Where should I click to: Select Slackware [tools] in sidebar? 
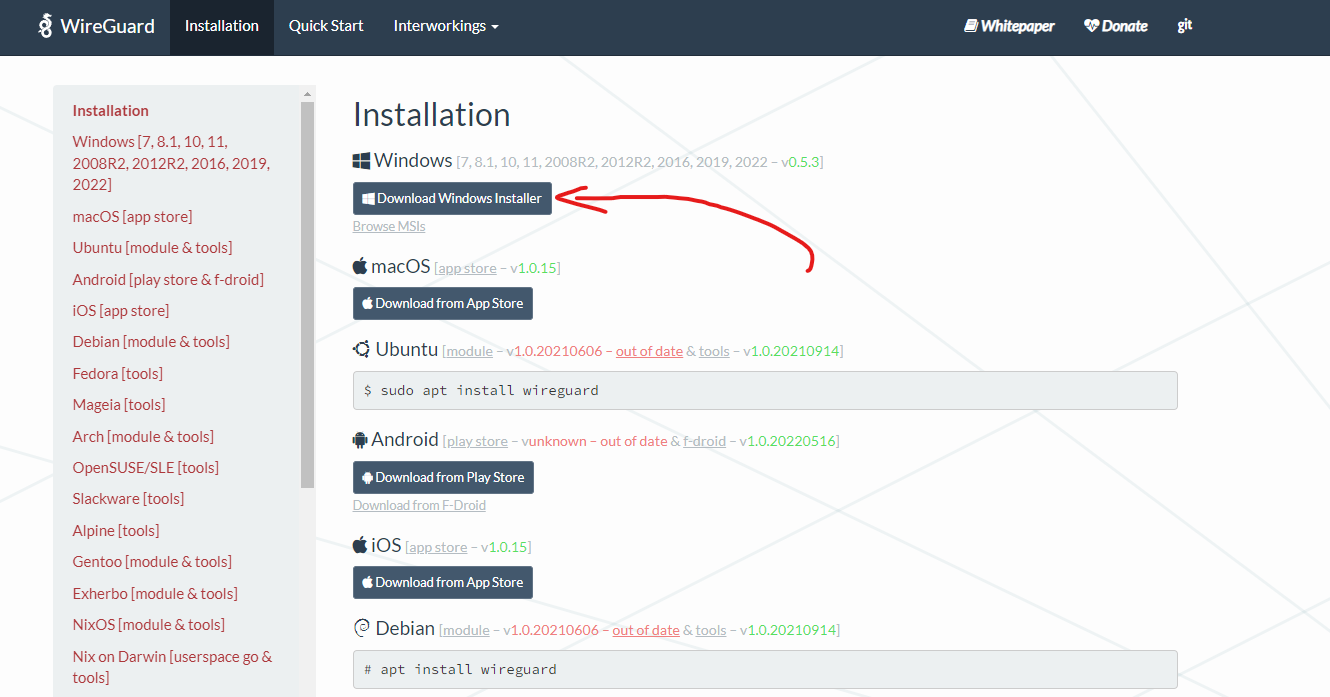click(x=128, y=498)
